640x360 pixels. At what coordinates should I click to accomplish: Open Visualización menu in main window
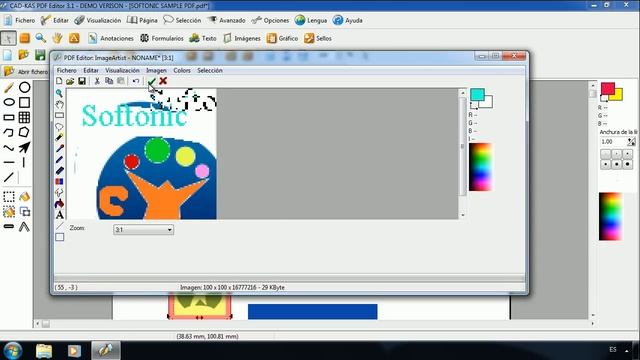(98, 20)
